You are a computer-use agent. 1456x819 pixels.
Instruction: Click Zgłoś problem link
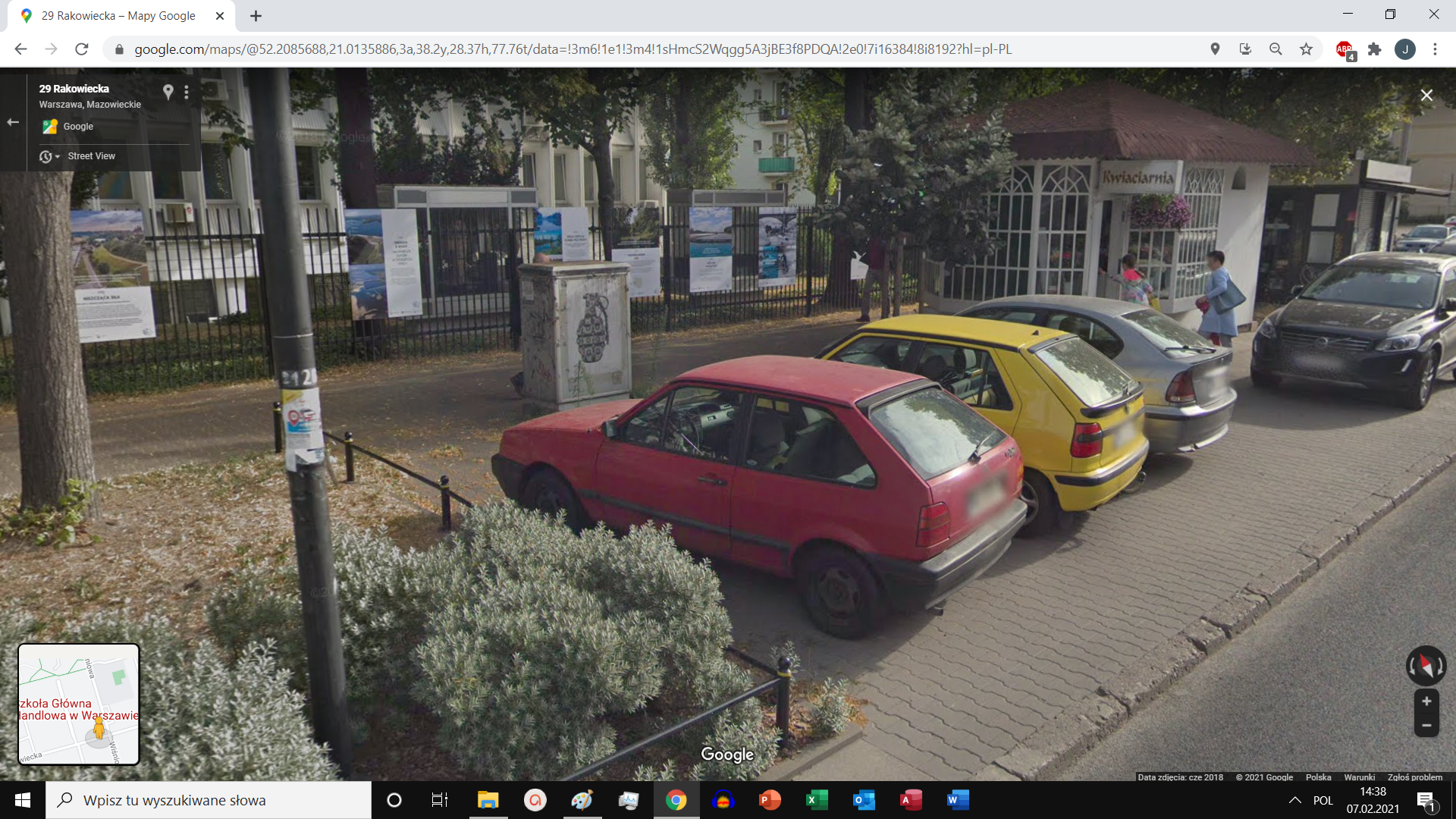point(1415,777)
